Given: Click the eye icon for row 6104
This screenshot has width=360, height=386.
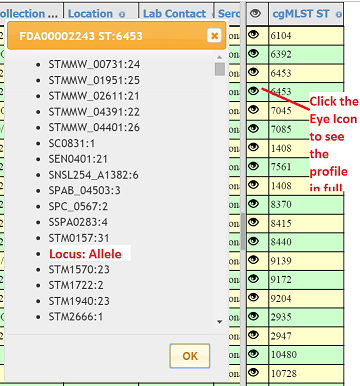Looking at the screenshot, I should point(254,34).
